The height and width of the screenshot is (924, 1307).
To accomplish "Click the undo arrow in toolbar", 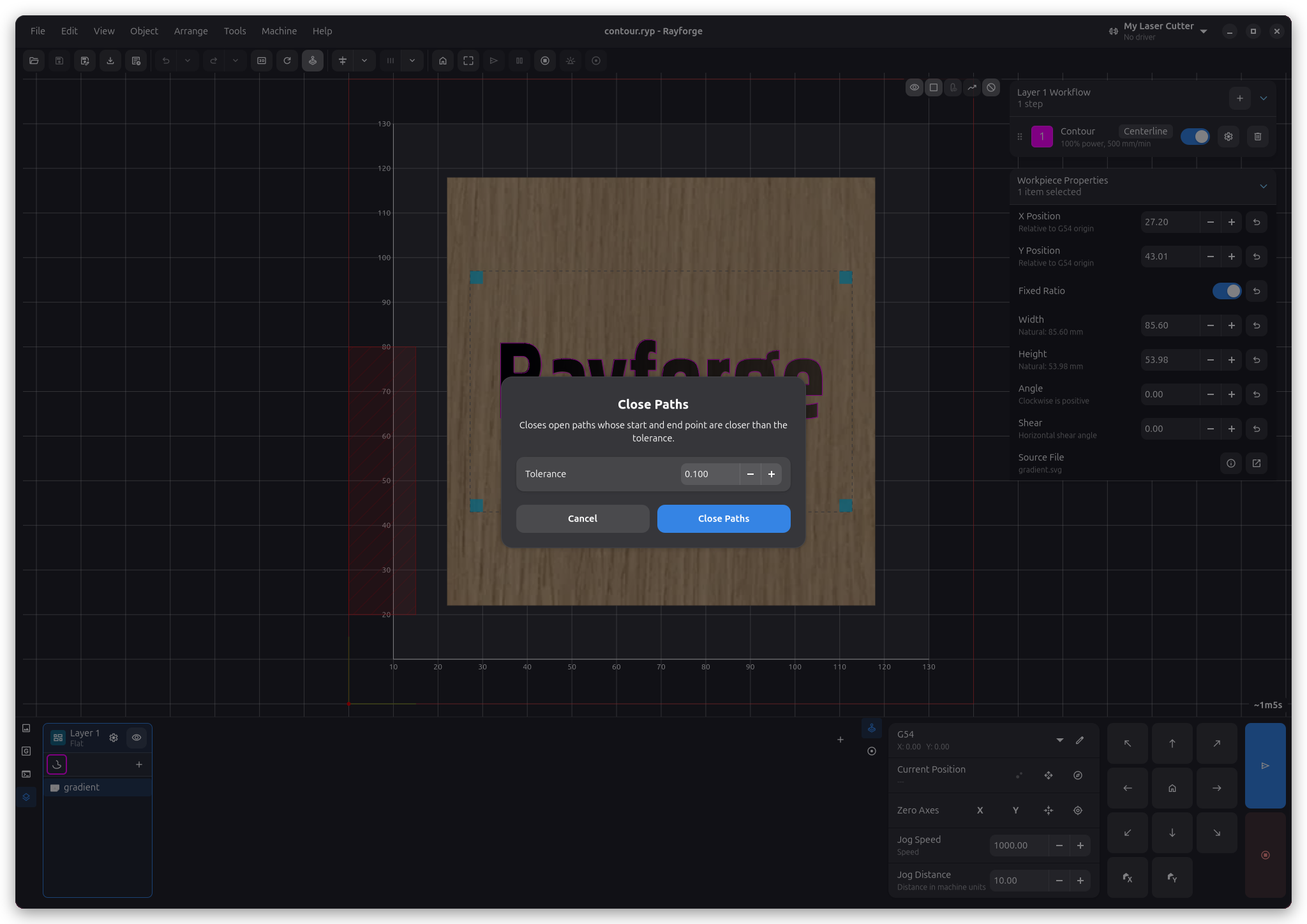I will coord(166,61).
